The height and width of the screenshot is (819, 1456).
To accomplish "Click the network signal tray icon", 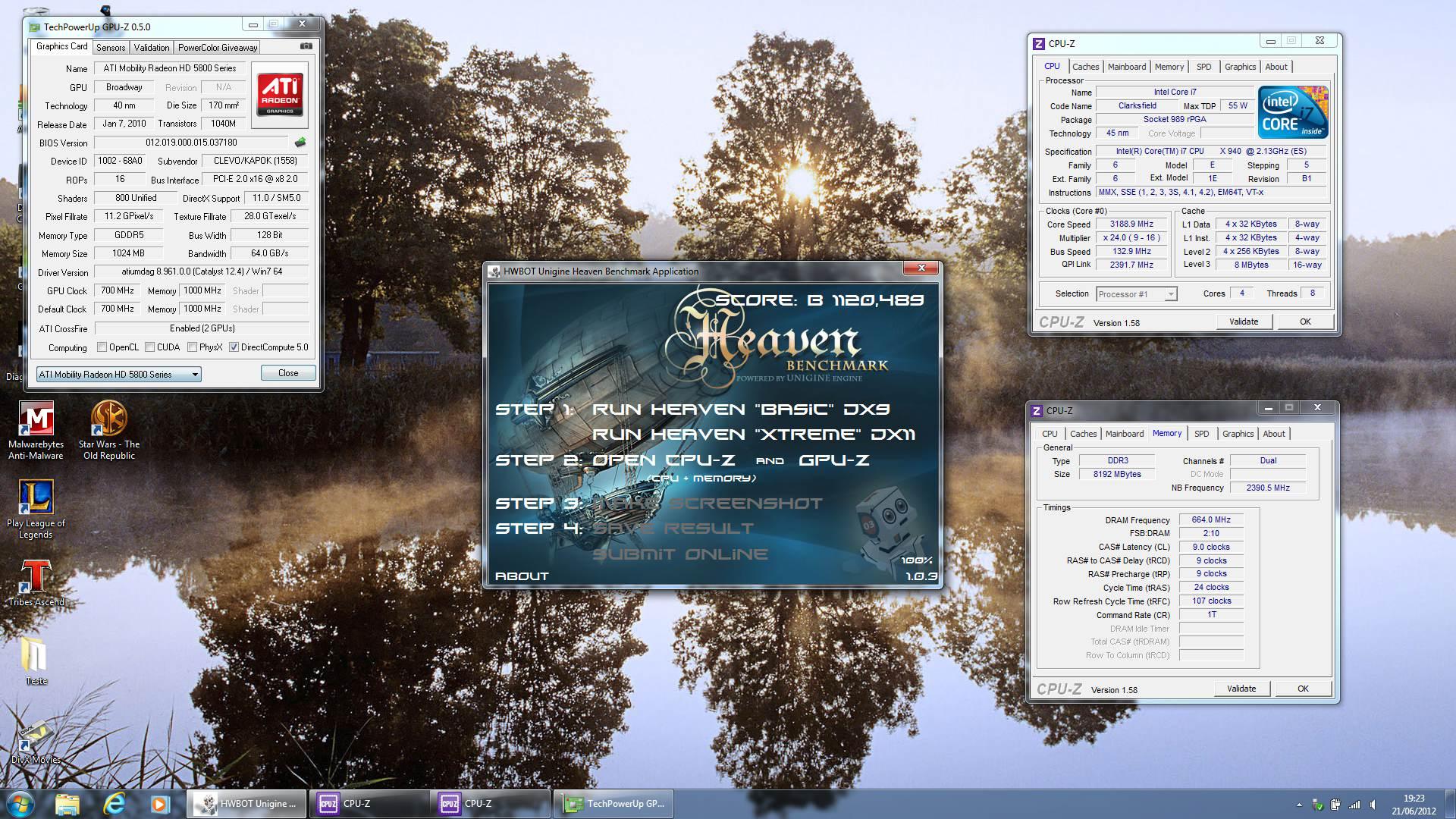I will point(1354,805).
